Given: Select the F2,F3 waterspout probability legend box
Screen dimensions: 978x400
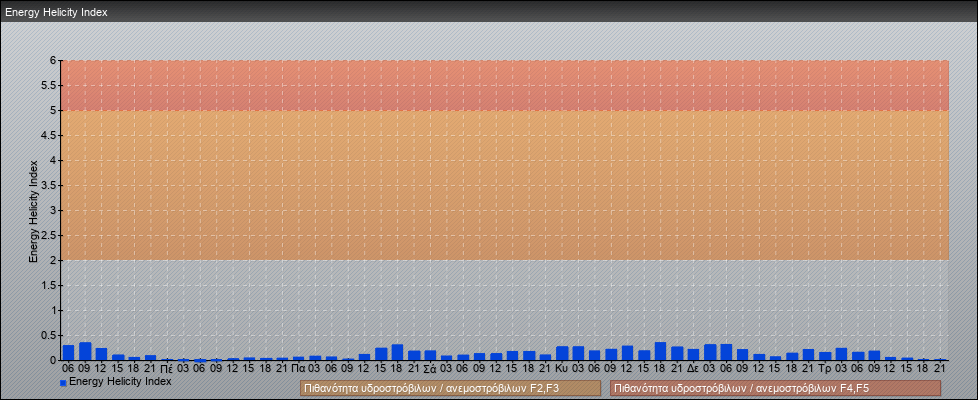Looking at the screenshot, I should [x=450, y=389].
